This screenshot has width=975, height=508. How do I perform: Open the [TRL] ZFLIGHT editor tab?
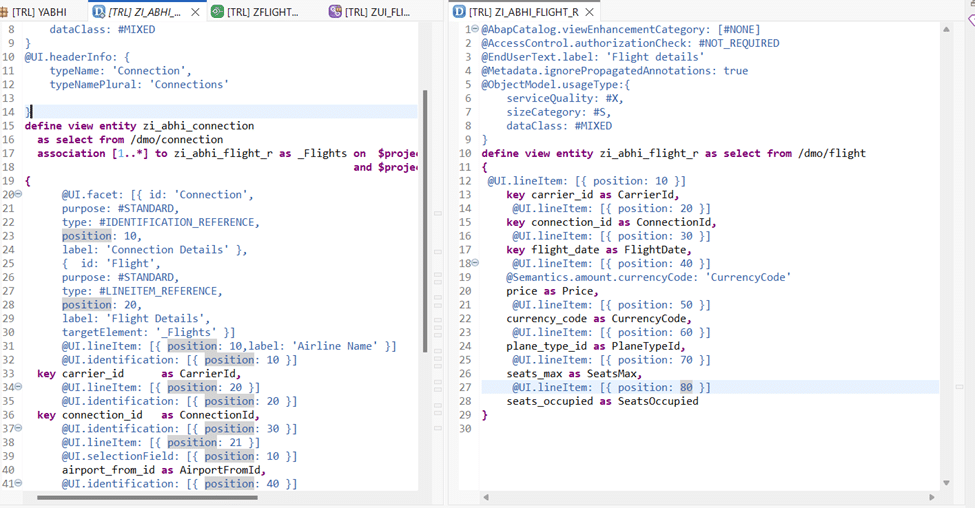[x=266, y=12]
